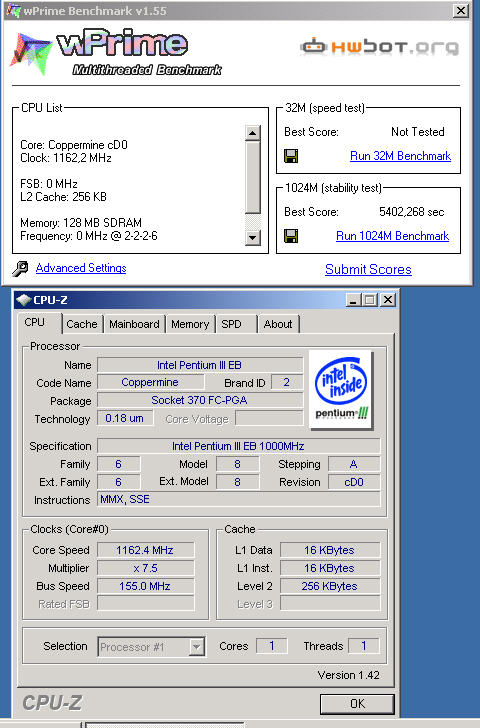This screenshot has width=480, height=728.
Task: Click the Name field Intel Pentium III EB
Action: (x=200, y=365)
